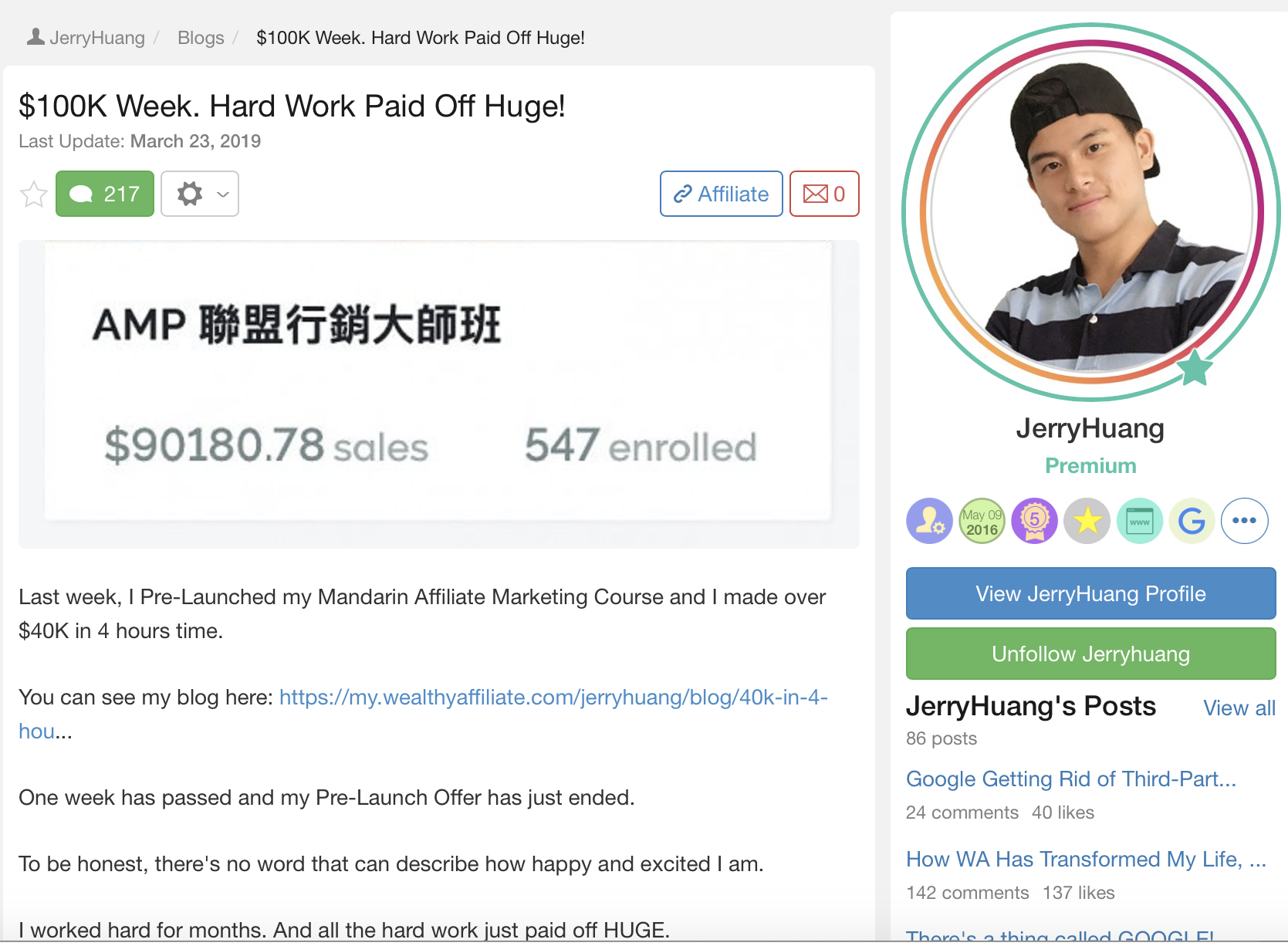
Task: Click the JerryHuang's Posts heading
Action: 1031,706
